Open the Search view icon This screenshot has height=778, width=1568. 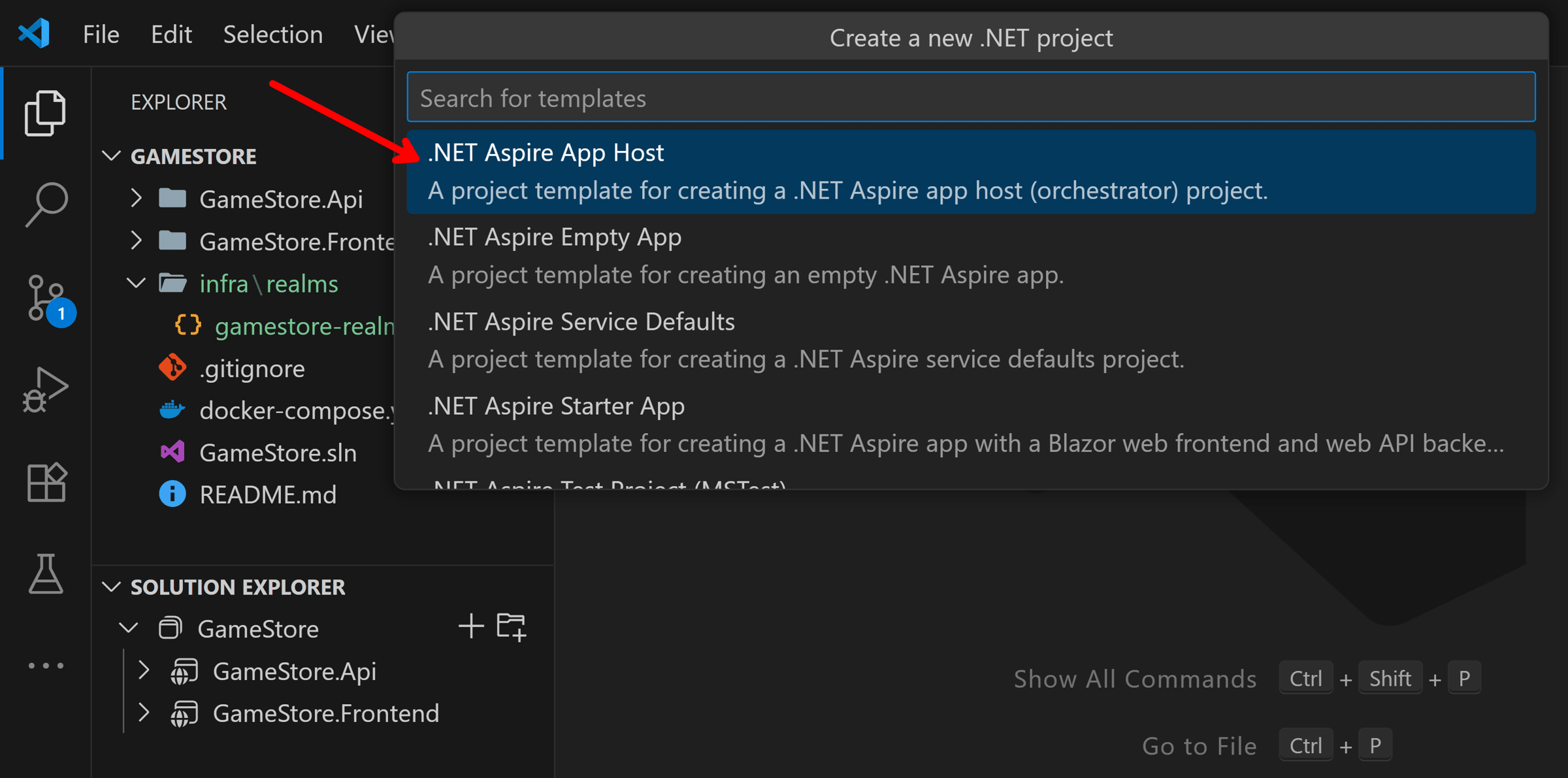45,204
